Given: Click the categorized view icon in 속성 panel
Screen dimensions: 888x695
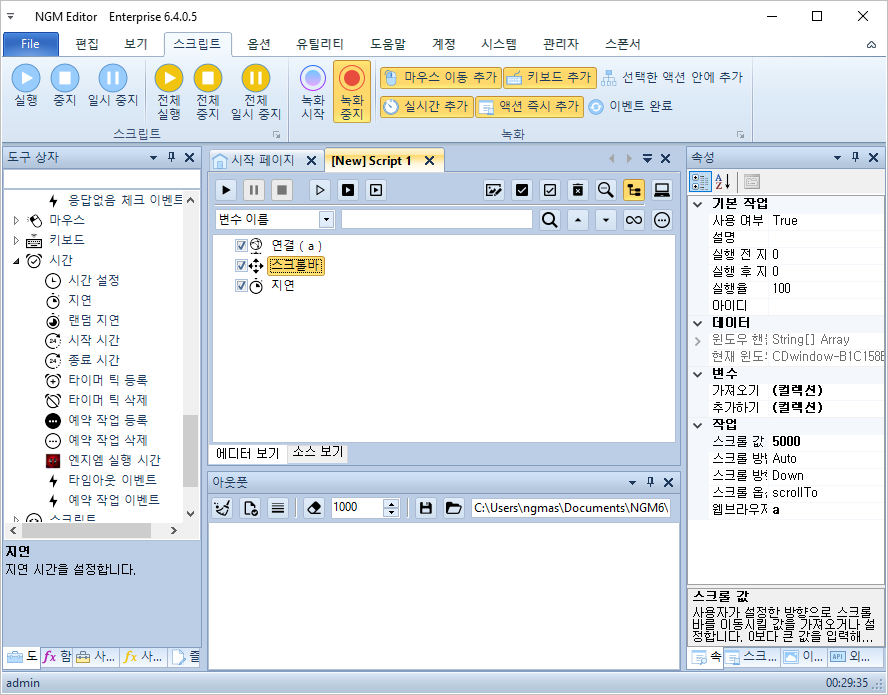Looking at the screenshot, I should (700, 182).
